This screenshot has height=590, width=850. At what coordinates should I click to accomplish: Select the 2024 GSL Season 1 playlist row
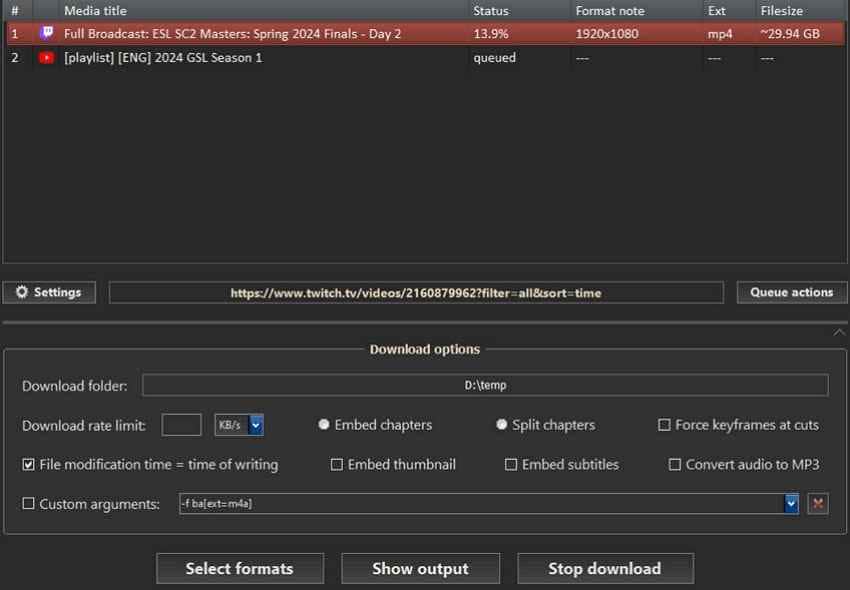[x=426, y=57]
